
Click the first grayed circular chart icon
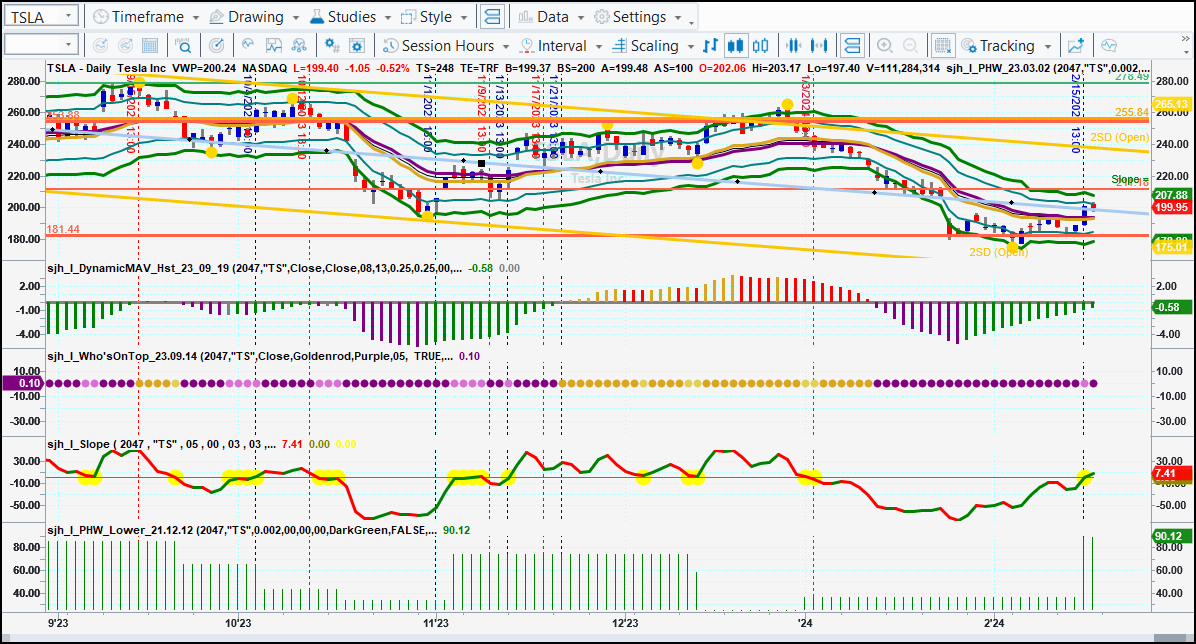pyautogui.click(x=100, y=46)
